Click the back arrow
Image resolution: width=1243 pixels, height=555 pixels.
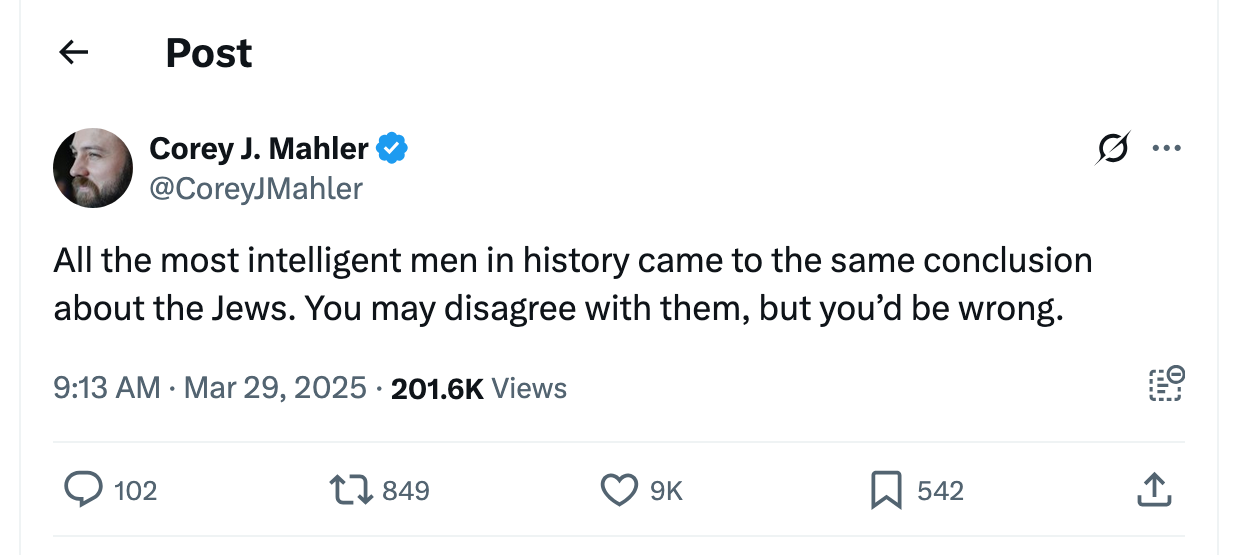tap(74, 52)
